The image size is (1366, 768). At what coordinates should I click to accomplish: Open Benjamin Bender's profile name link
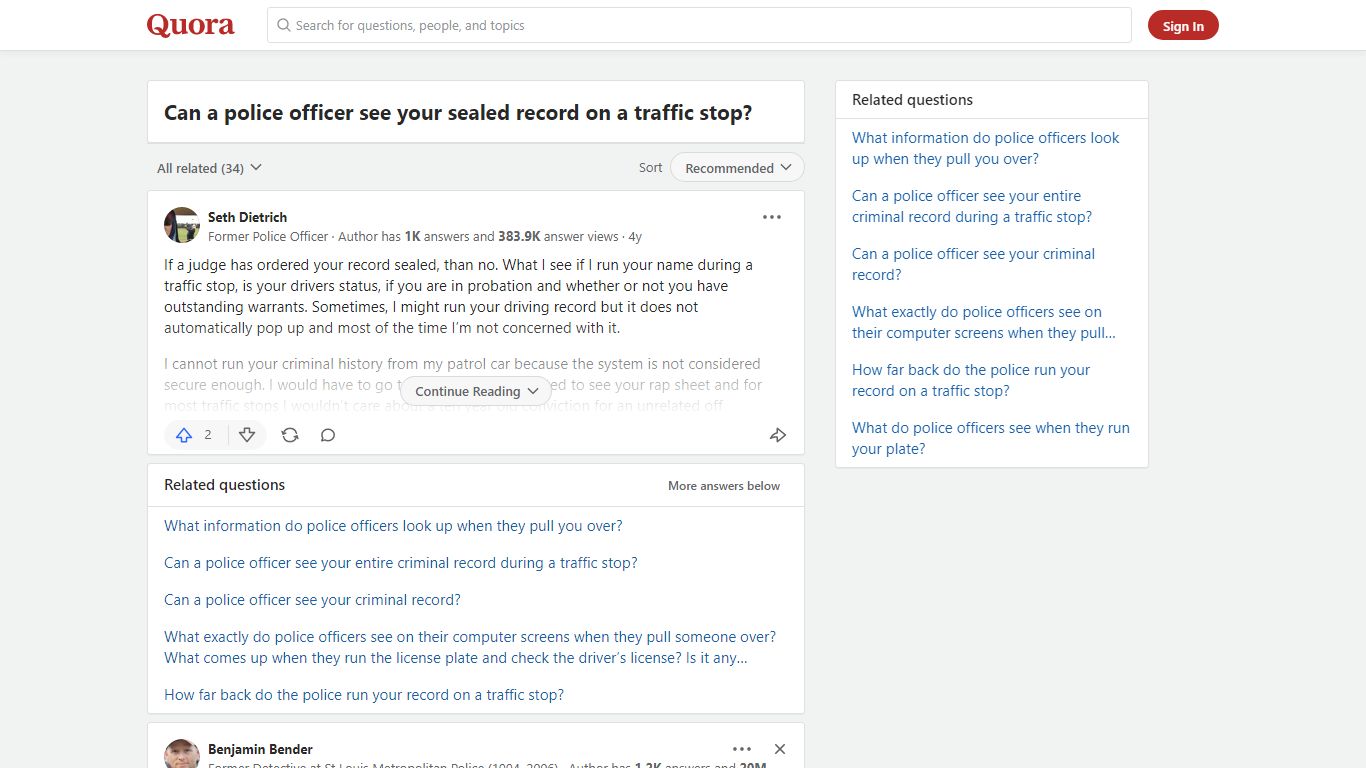tap(260, 749)
